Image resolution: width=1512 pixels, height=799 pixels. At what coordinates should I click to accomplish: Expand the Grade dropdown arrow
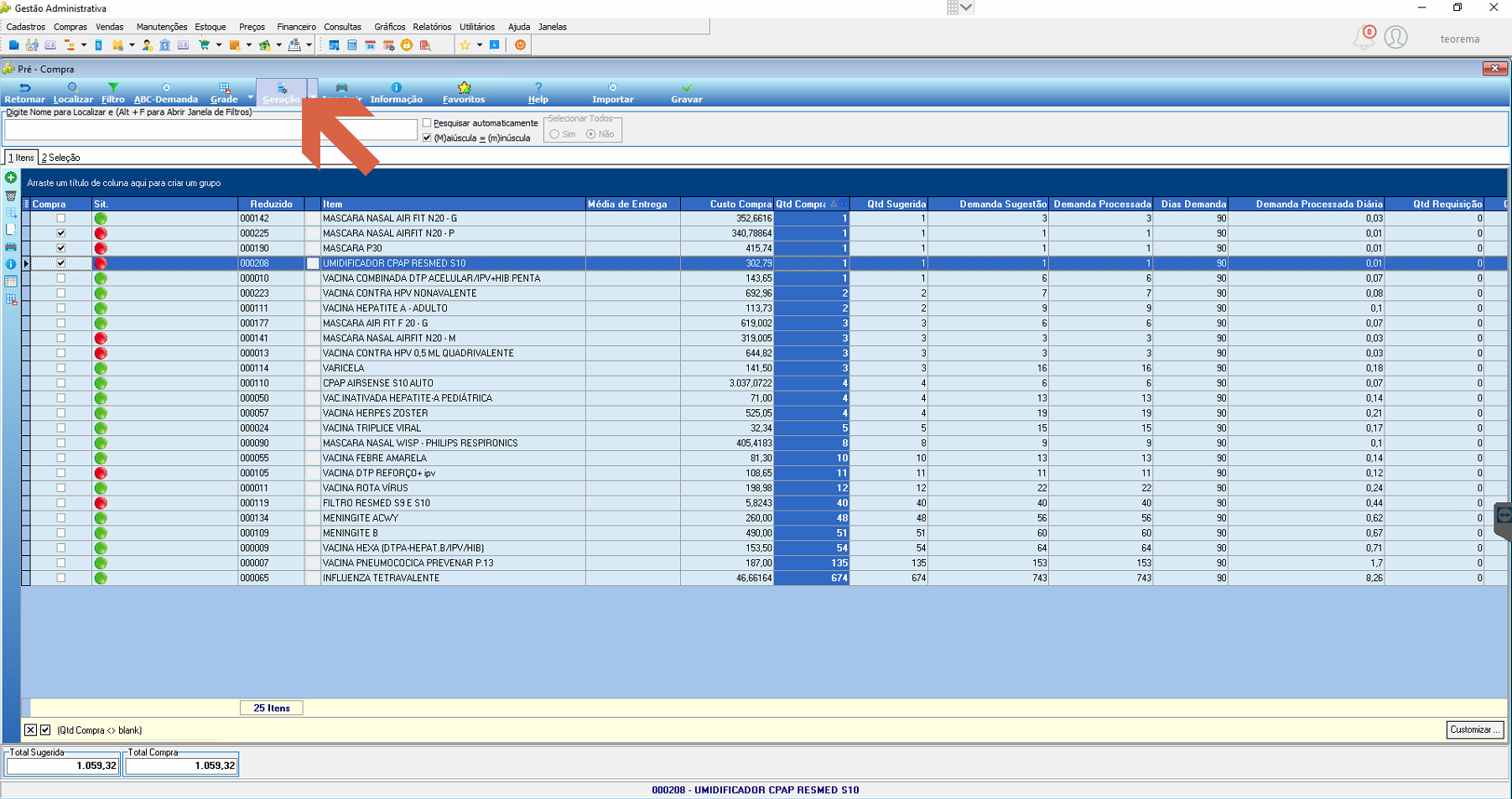250,97
